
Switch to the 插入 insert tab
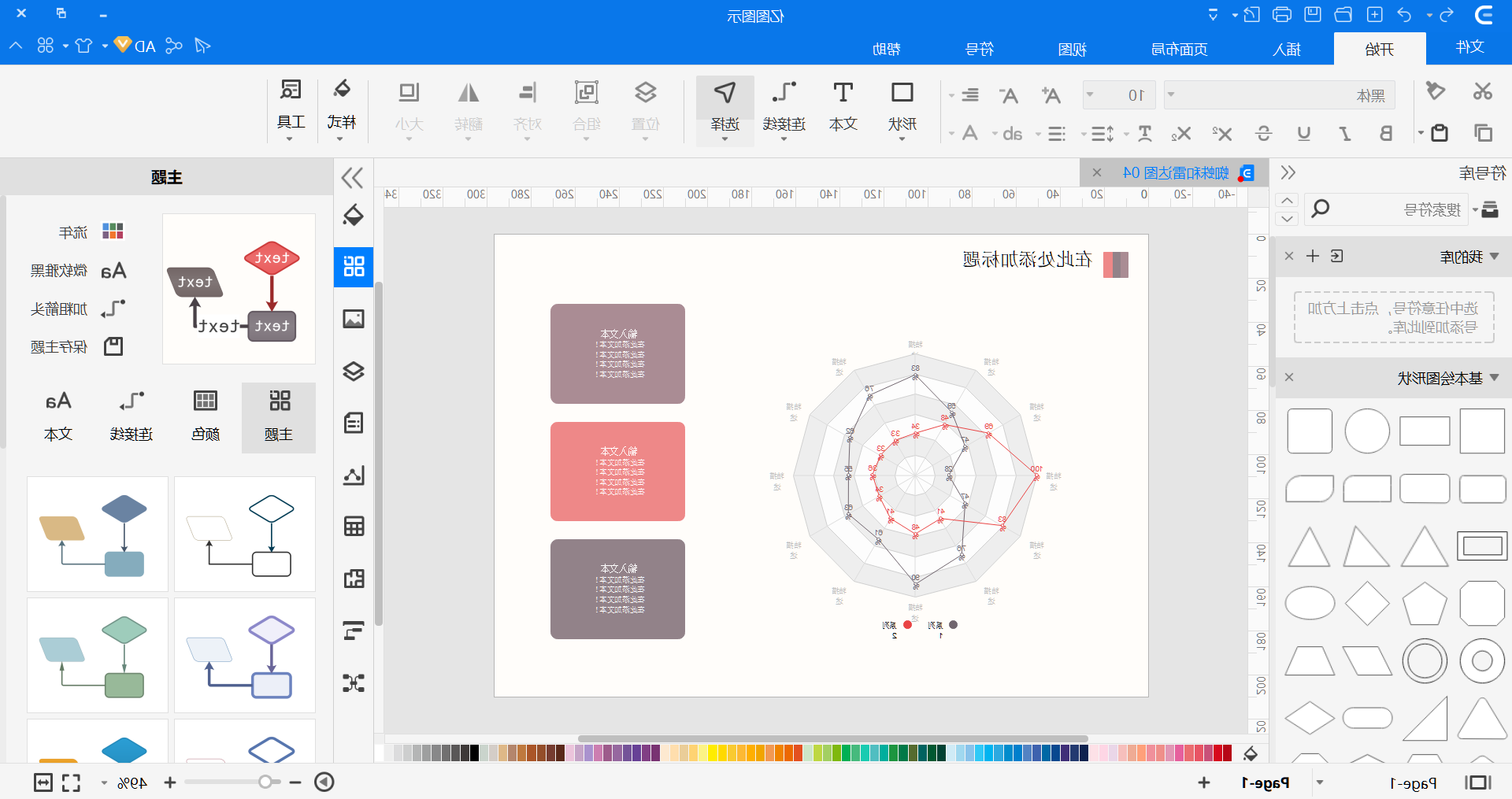tap(1287, 49)
